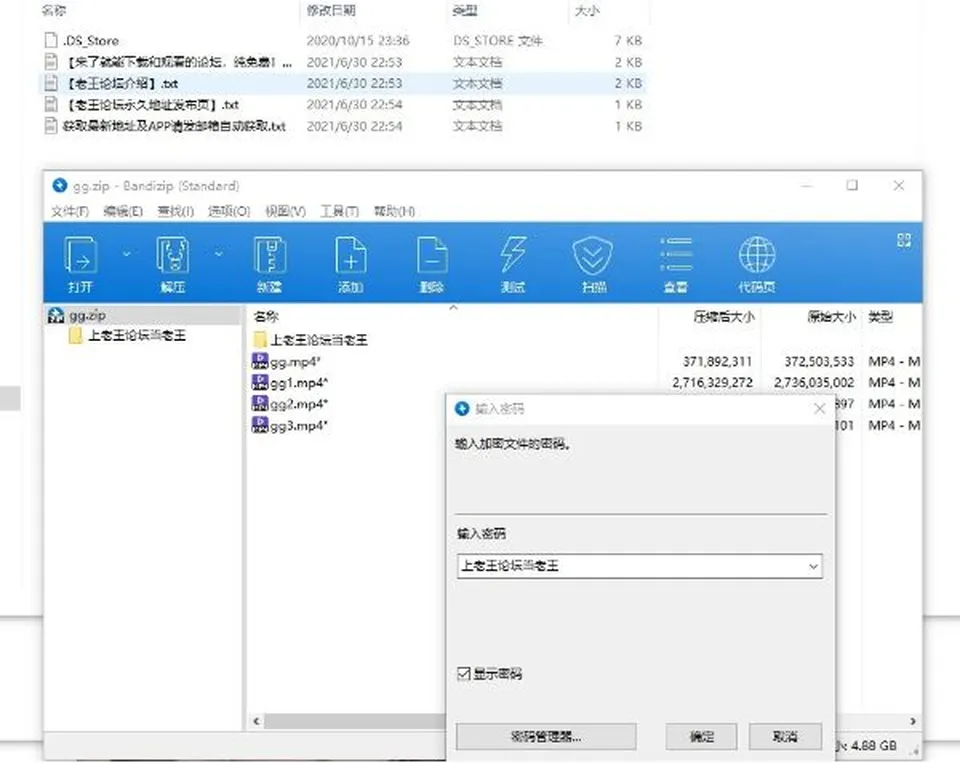The image size is (960, 763).
Task: Expand the Extract (解压) button dropdown arrow
Action: pyautogui.click(x=219, y=253)
